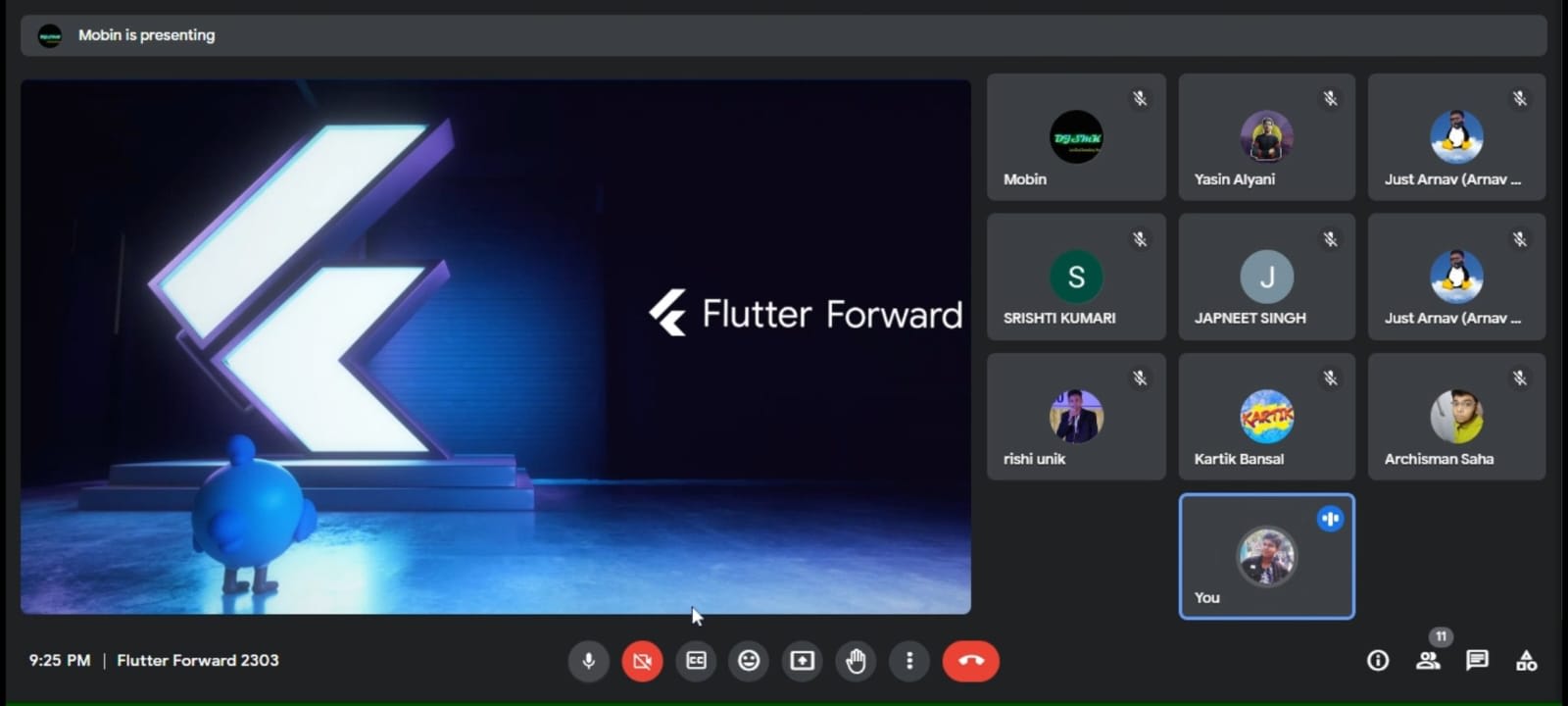Image resolution: width=1568 pixels, height=706 pixels.
Task: Open the three-dot more options menu
Action: 909,661
